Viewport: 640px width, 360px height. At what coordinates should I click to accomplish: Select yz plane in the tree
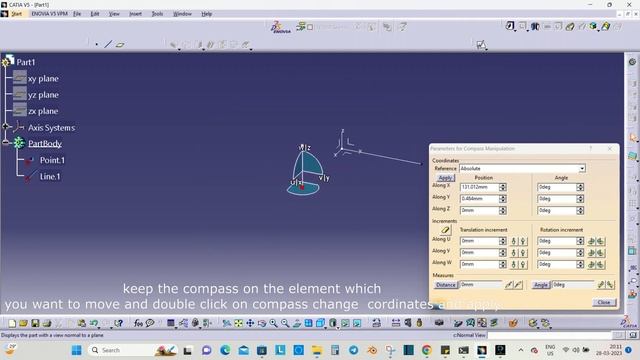click(43, 95)
